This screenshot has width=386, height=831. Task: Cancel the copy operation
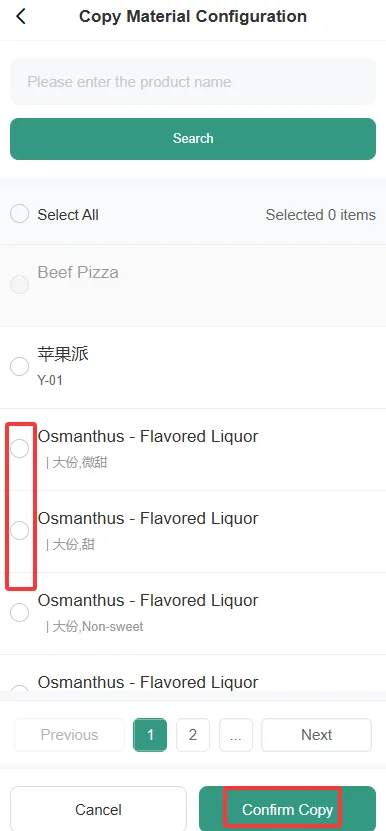tap(98, 809)
